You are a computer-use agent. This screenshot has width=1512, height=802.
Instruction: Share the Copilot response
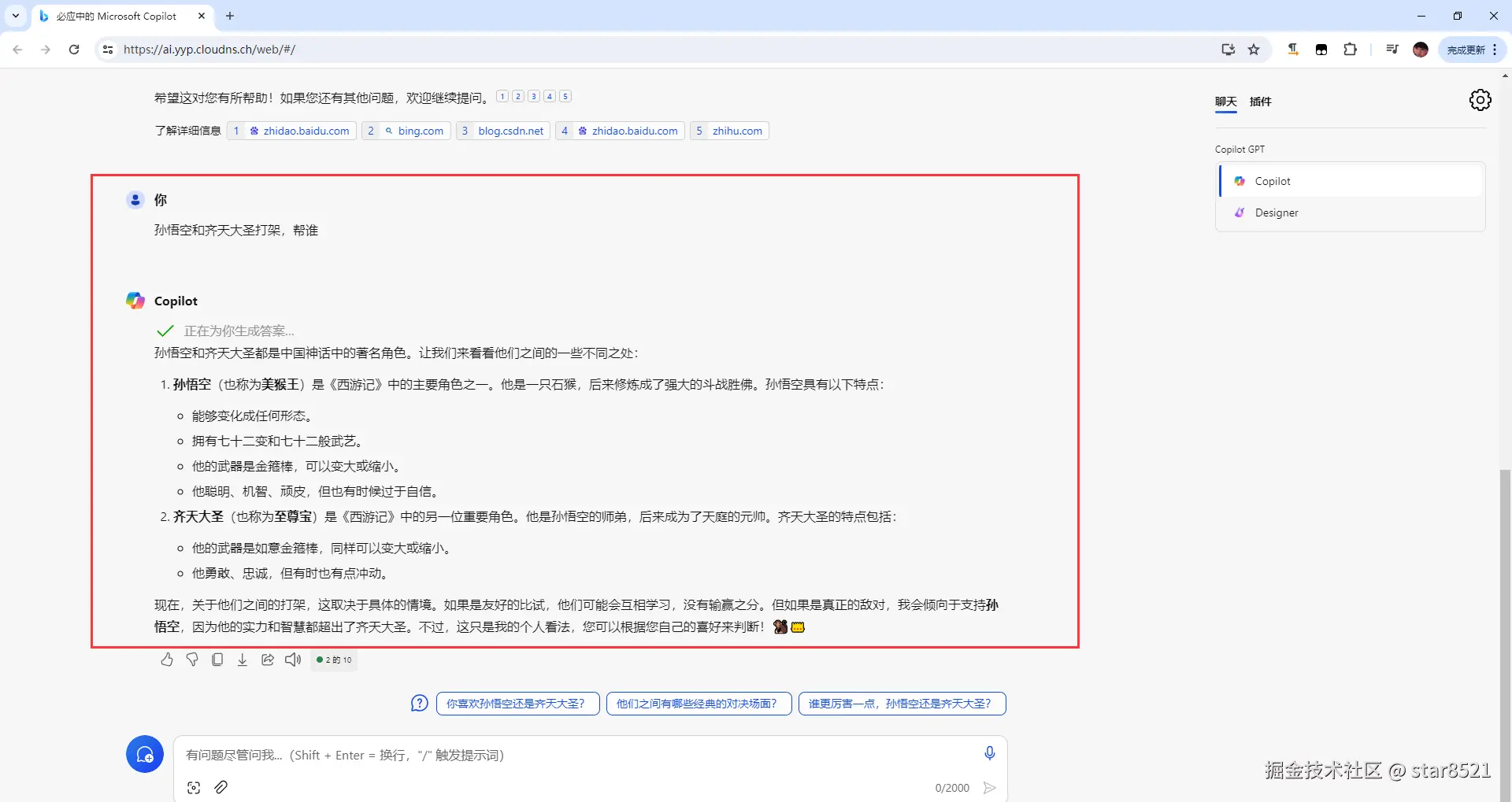tap(268, 660)
